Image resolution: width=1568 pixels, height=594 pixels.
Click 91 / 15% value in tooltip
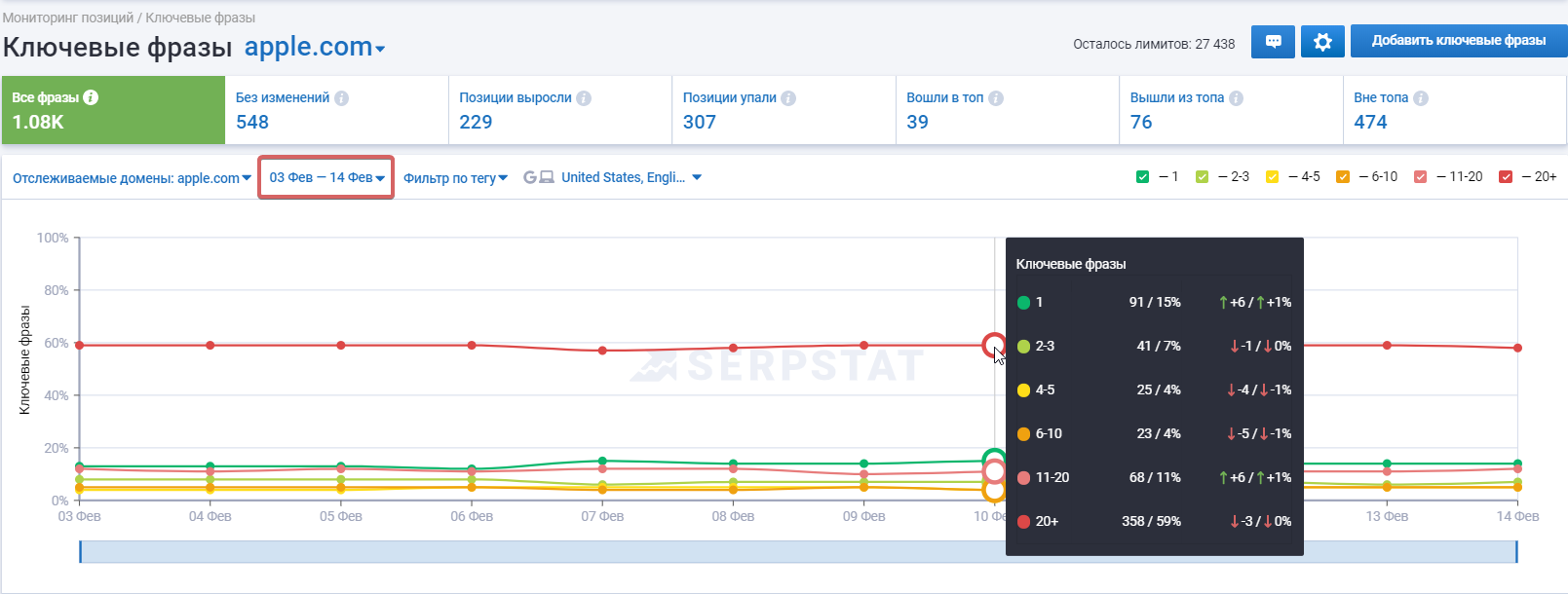point(1155,302)
